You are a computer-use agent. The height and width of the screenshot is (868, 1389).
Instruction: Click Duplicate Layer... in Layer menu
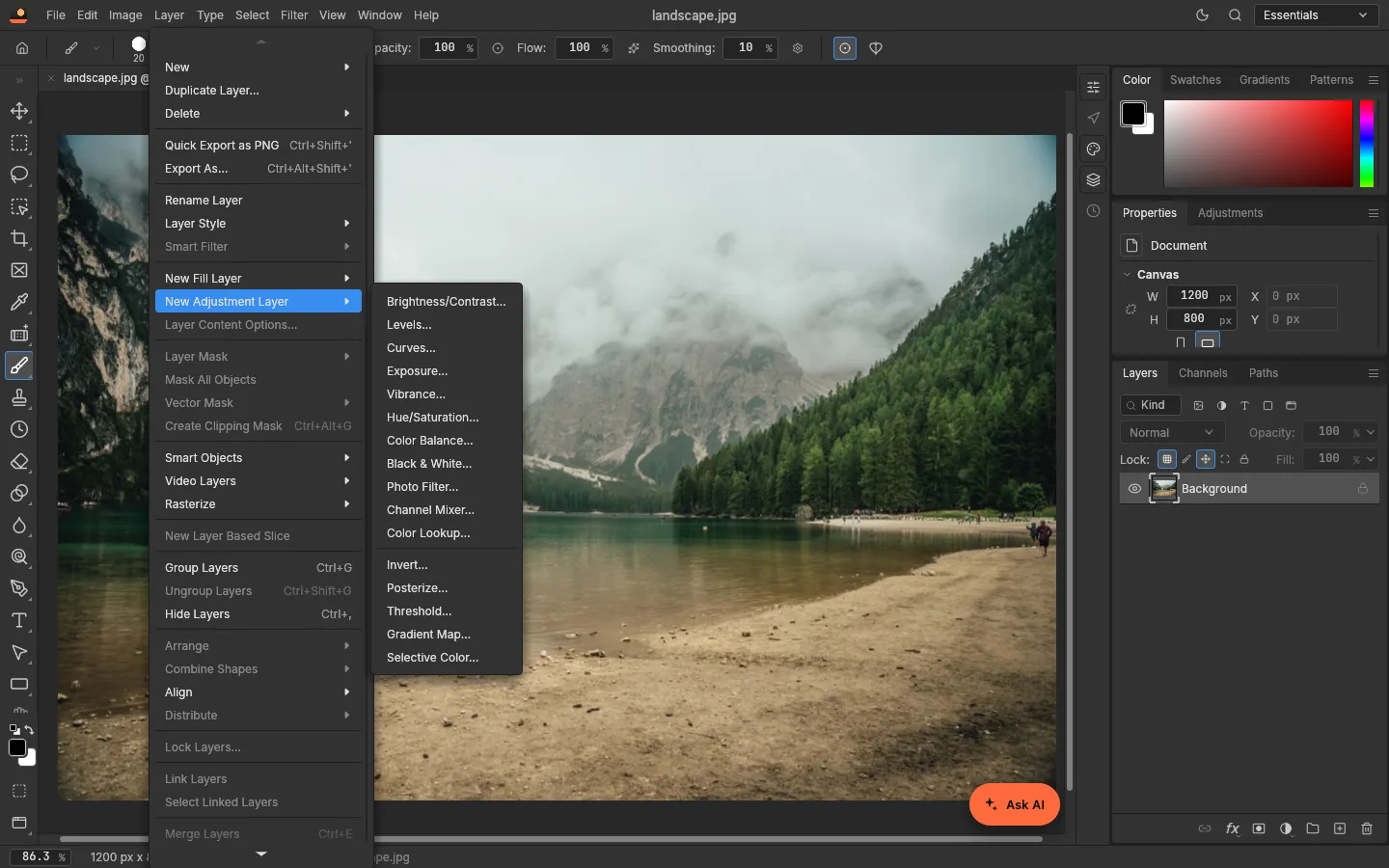point(258,91)
